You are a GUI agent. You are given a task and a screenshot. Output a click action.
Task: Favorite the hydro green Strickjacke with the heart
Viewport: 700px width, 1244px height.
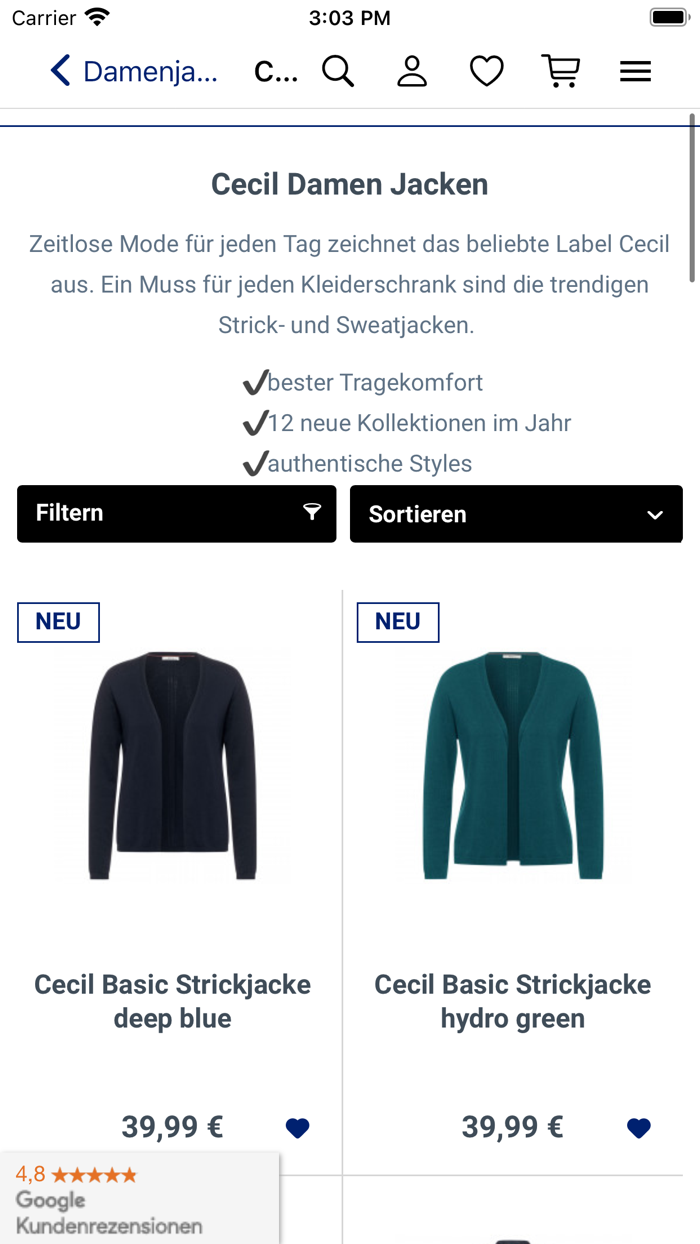pyautogui.click(x=638, y=1127)
